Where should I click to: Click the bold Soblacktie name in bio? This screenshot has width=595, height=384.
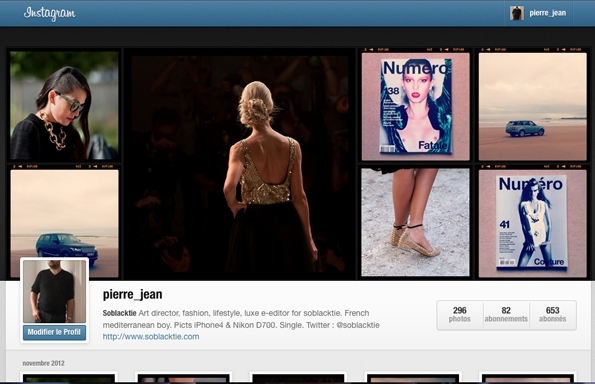pyautogui.click(x=119, y=313)
